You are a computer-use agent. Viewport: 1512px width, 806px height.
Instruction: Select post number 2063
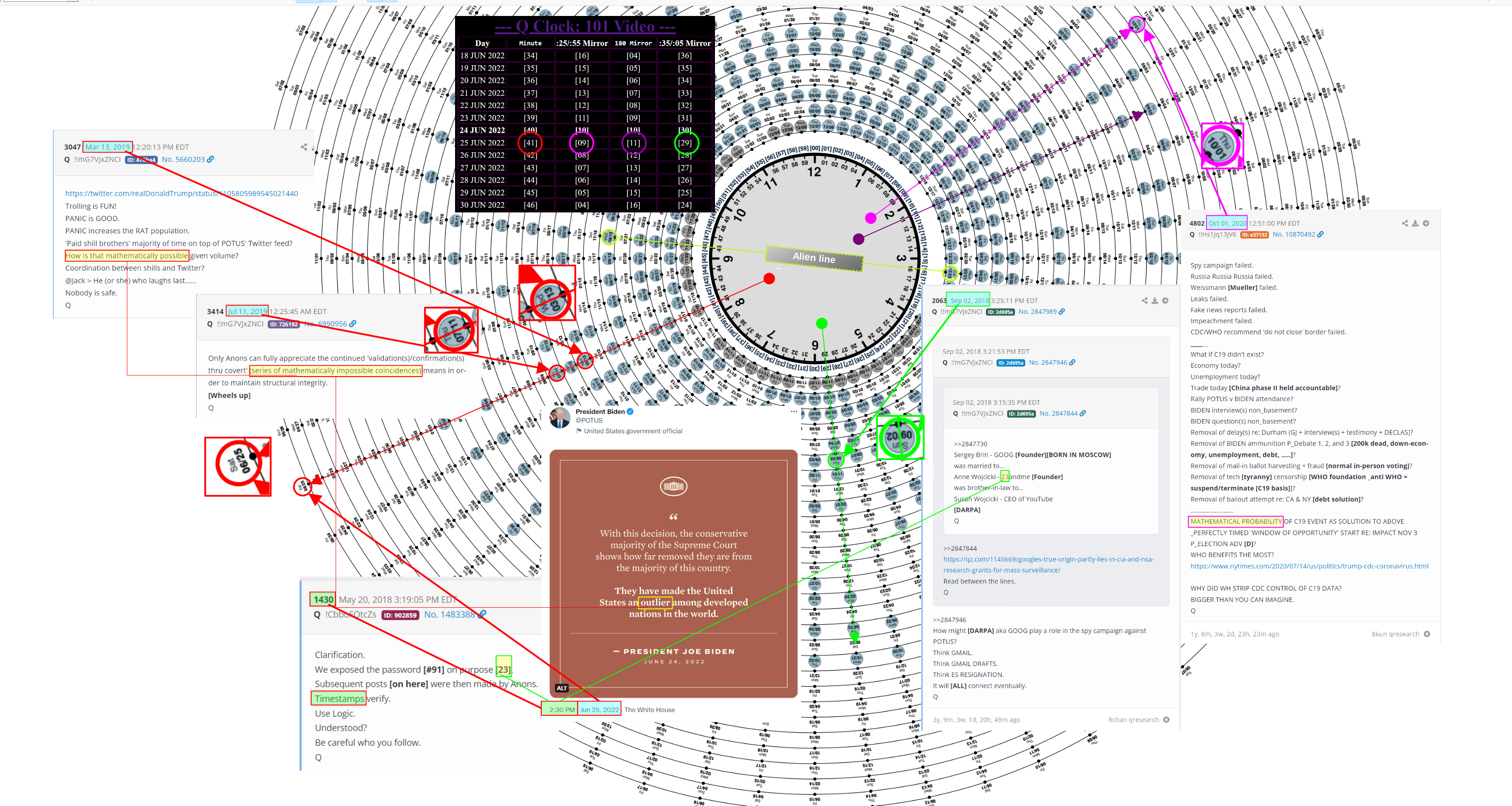(x=939, y=301)
